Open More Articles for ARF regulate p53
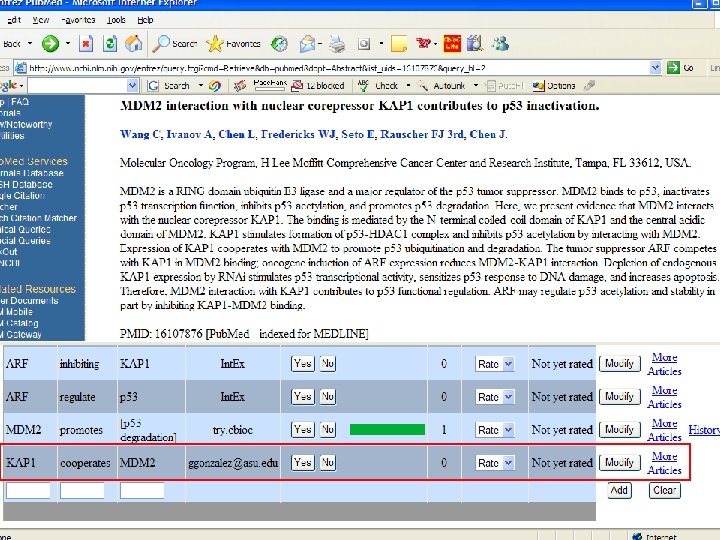 tap(664, 397)
